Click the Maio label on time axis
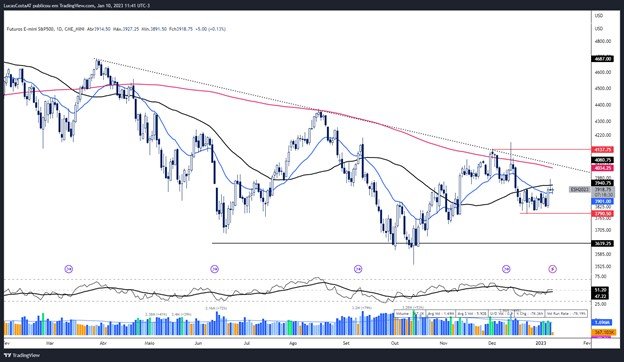The image size is (624, 362). 149,343
